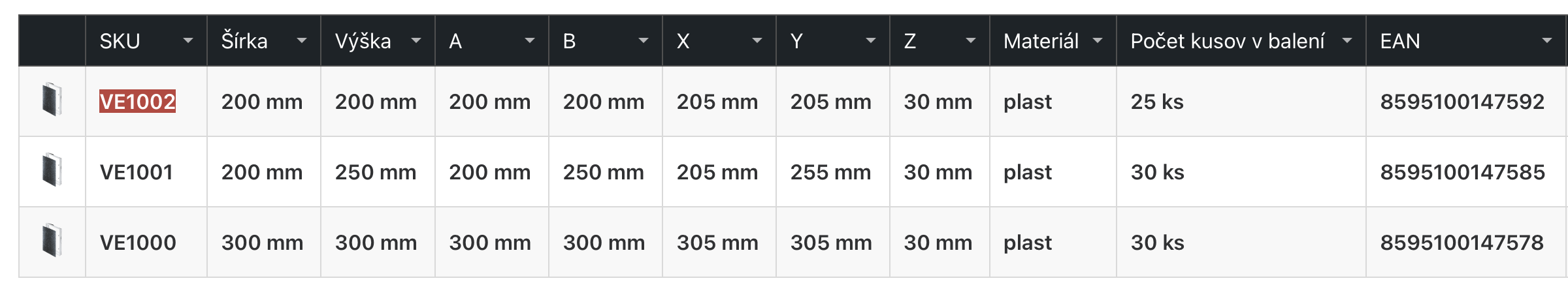Open Počet kusov v balení dropdown arrow
The width and height of the screenshot is (1568, 287).
click(x=1347, y=41)
